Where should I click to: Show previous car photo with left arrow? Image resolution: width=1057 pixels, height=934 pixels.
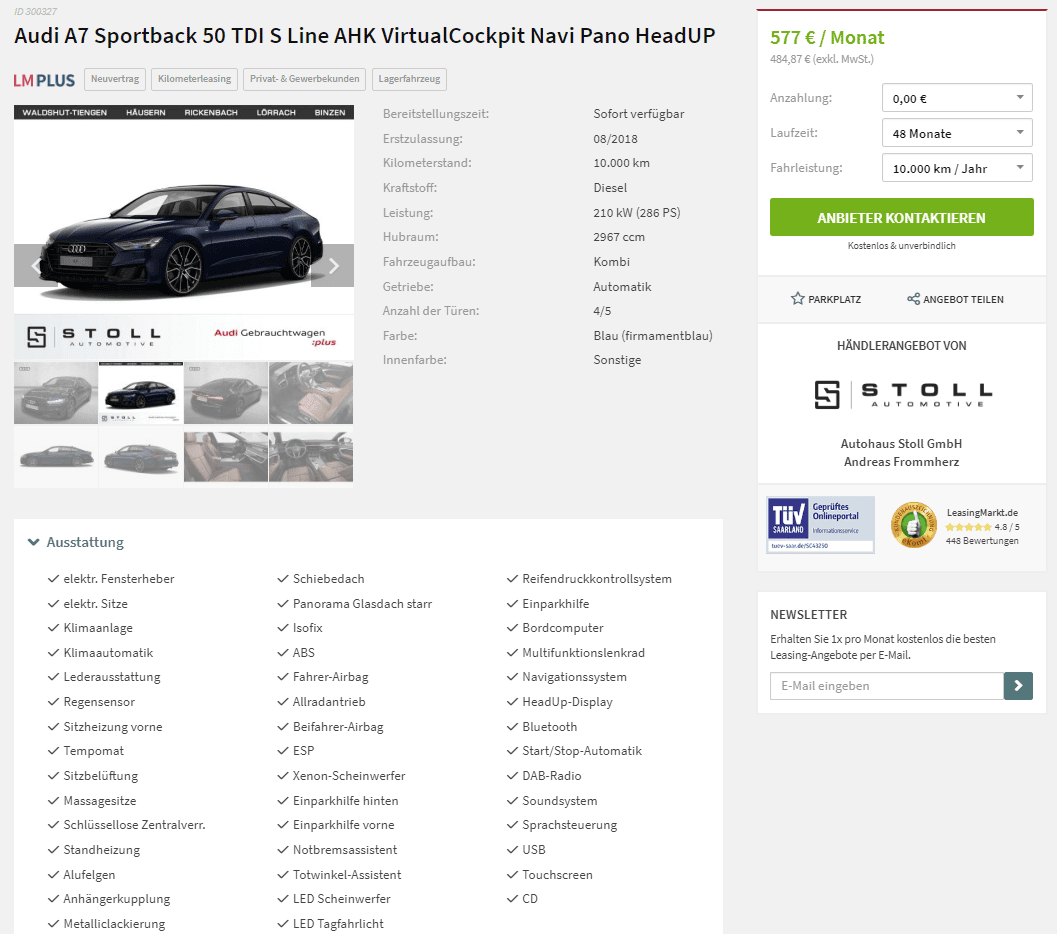pos(35,266)
